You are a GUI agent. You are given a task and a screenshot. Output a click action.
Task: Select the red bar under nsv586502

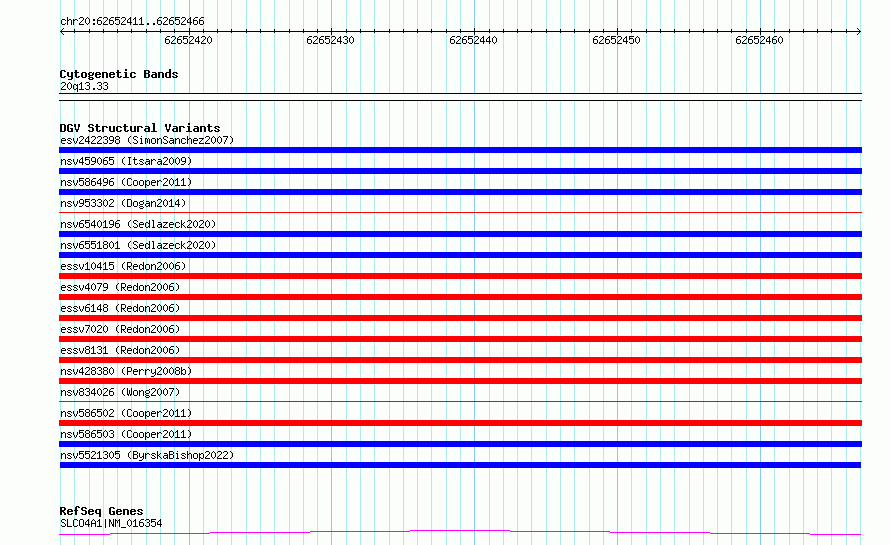click(460, 423)
